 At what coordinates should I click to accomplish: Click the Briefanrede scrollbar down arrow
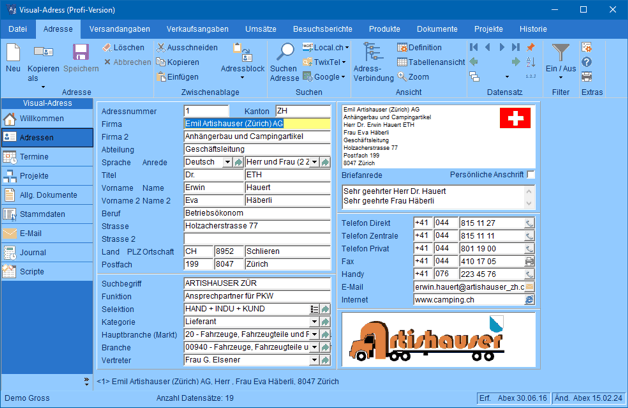[529, 203]
